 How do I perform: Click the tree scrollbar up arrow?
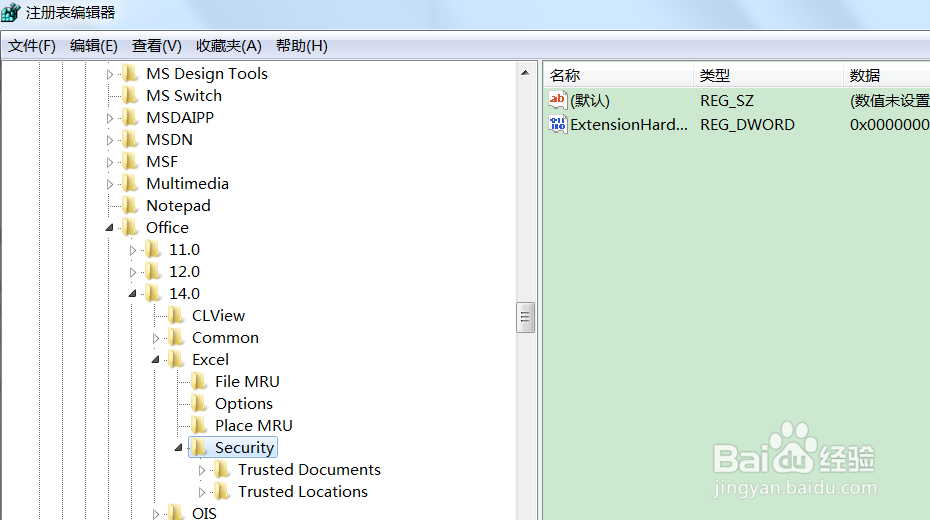point(525,73)
